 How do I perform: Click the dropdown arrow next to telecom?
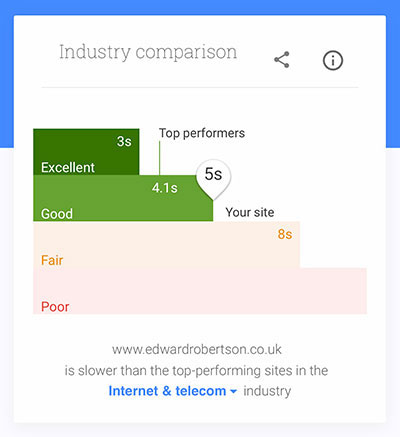tap(234, 391)
